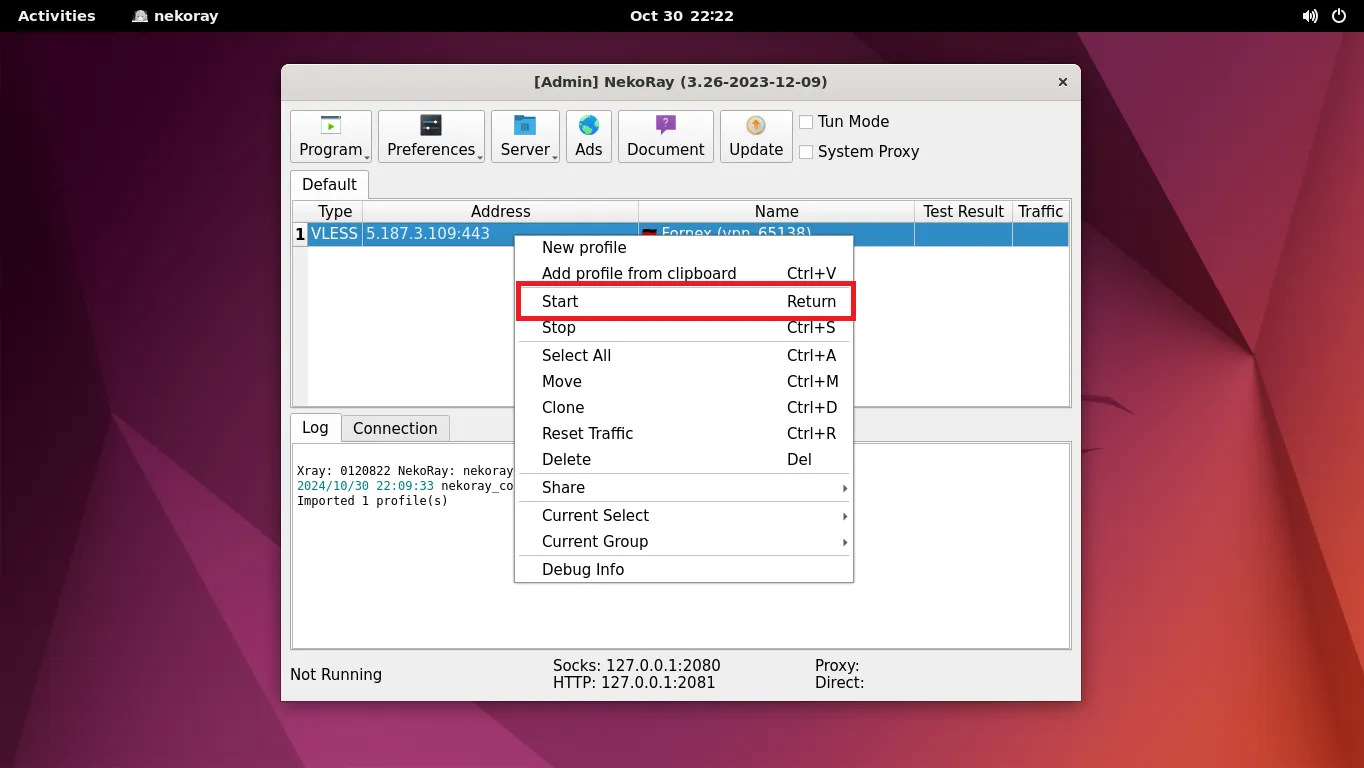Image resolution: width=1364 pixels, height=768 pixels.
Task: Sort by the Traffic column header
Action: [x=1040, y=212]
